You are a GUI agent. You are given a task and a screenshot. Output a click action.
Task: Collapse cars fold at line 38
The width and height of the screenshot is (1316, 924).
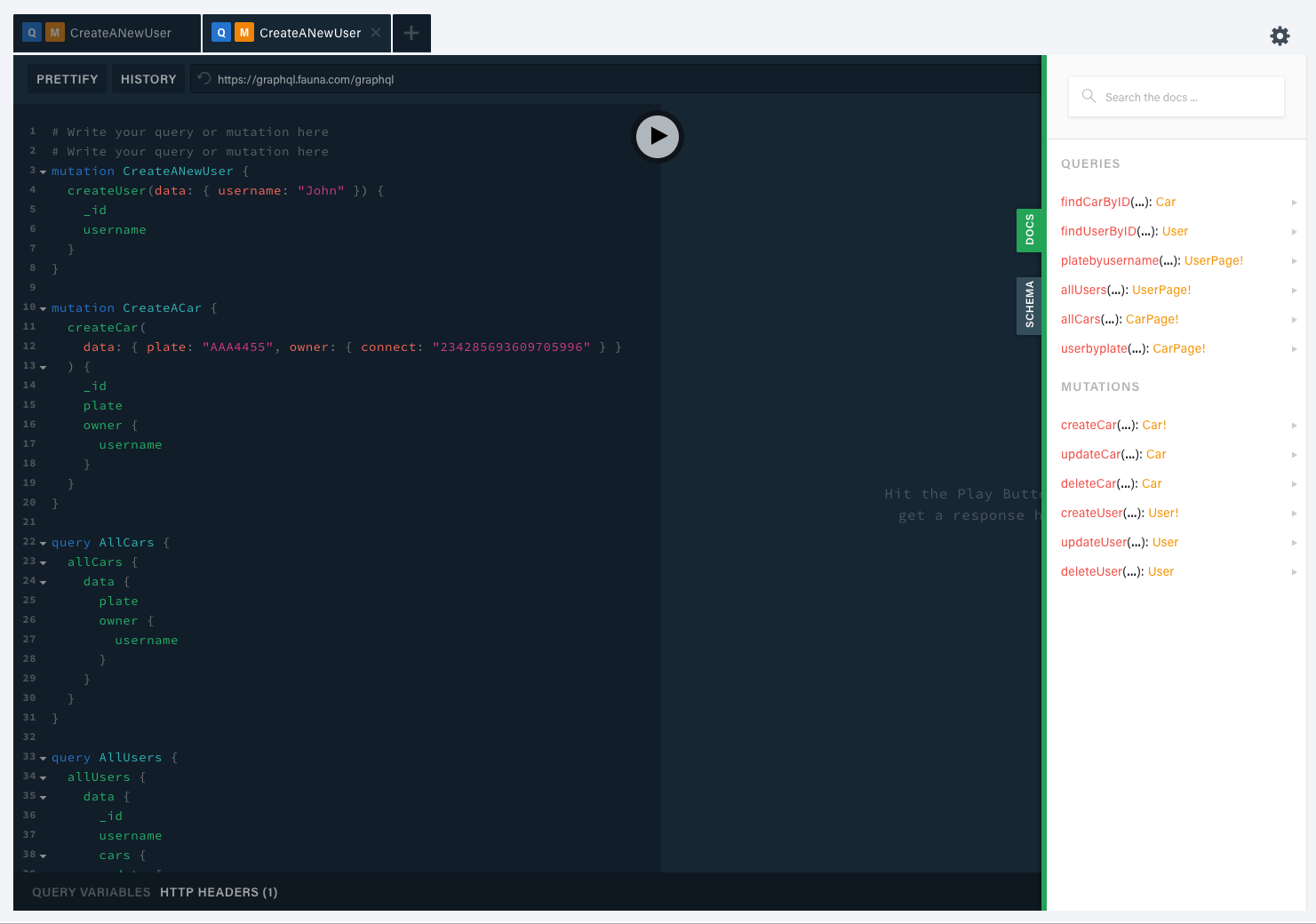click(43, 856)
